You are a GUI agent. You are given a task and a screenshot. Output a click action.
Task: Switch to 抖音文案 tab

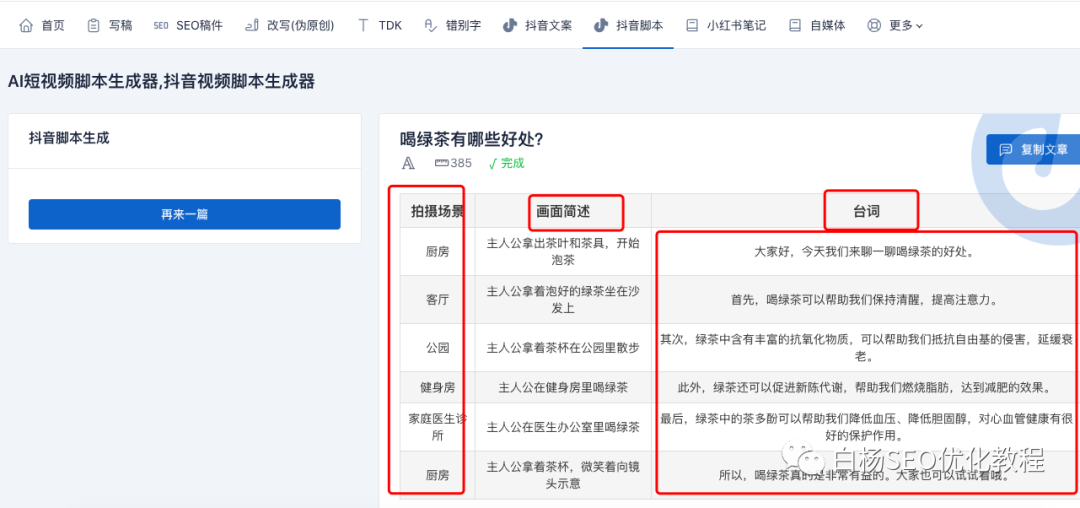click(x=538, y=26)
